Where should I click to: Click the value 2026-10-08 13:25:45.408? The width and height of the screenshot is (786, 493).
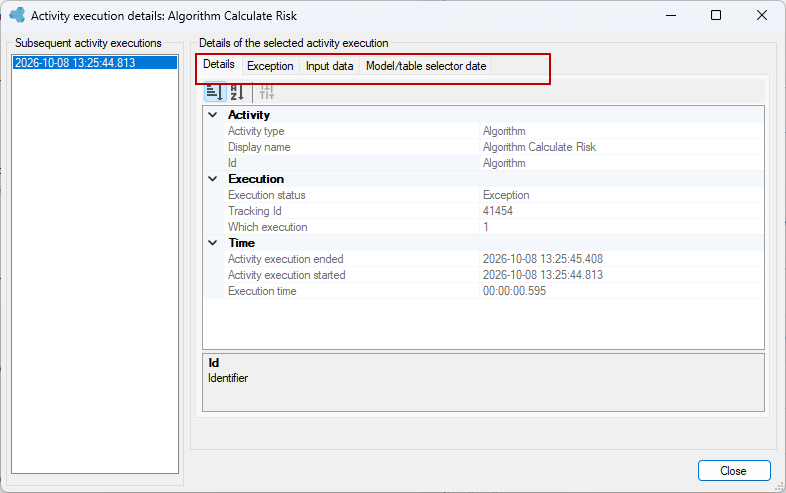point(543,259)
